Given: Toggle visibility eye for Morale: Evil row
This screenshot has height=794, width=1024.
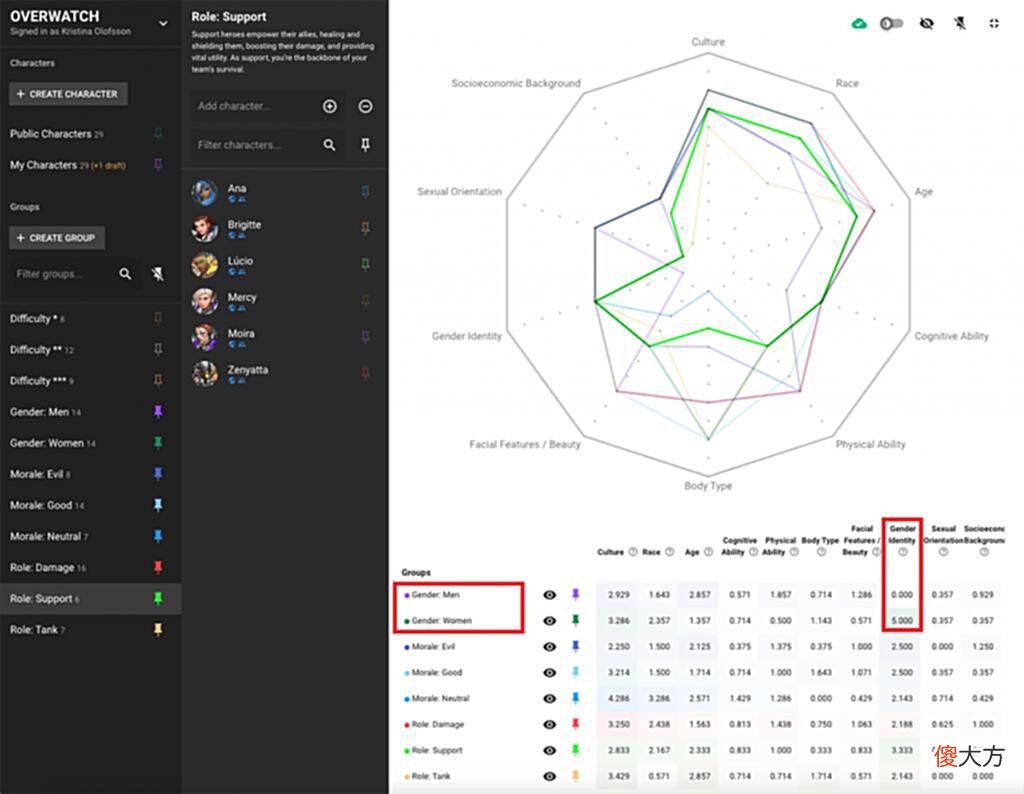Looking at the screenshot, I should tap(549, 646).
